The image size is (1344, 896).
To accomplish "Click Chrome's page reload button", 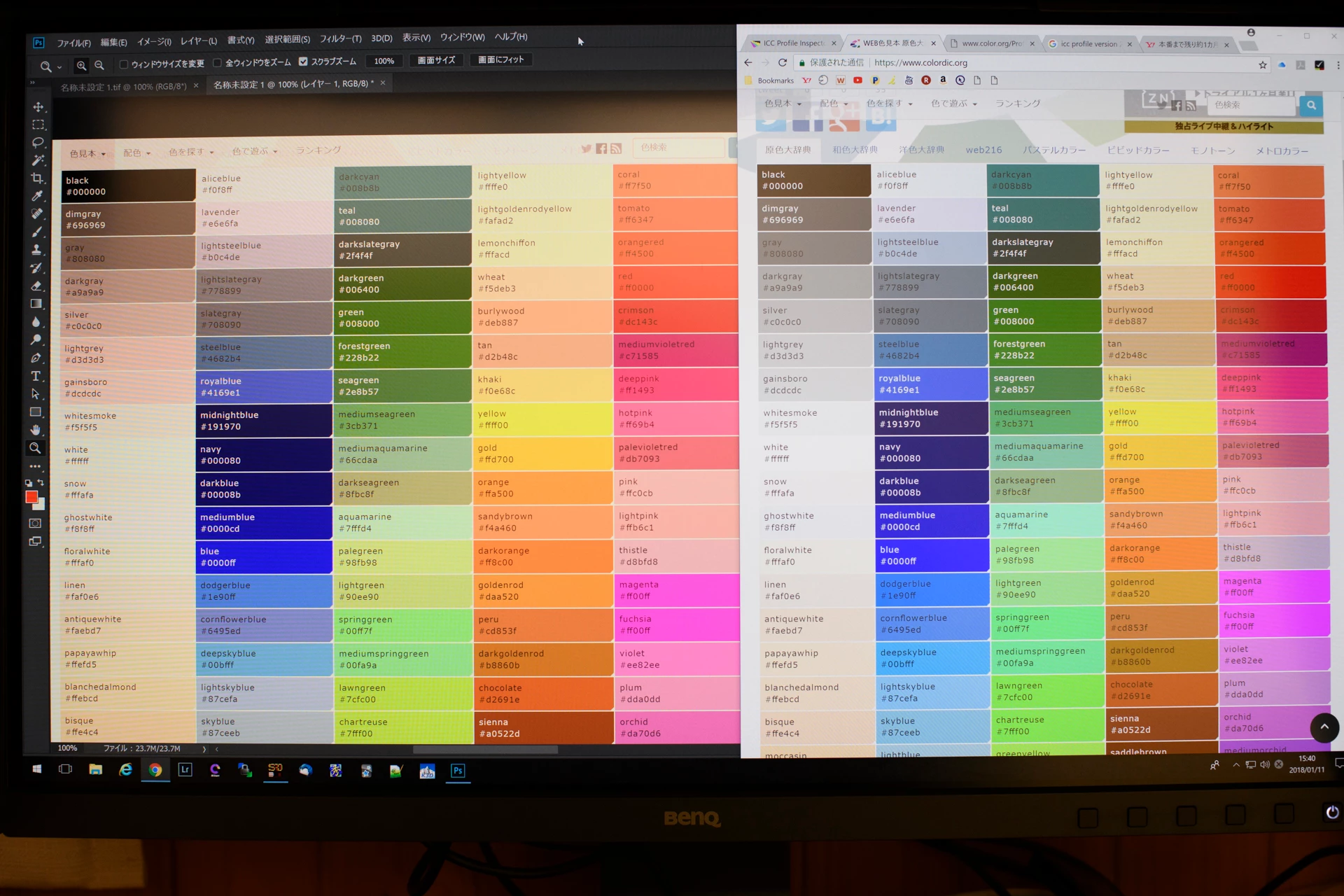I will coord(783,62).
